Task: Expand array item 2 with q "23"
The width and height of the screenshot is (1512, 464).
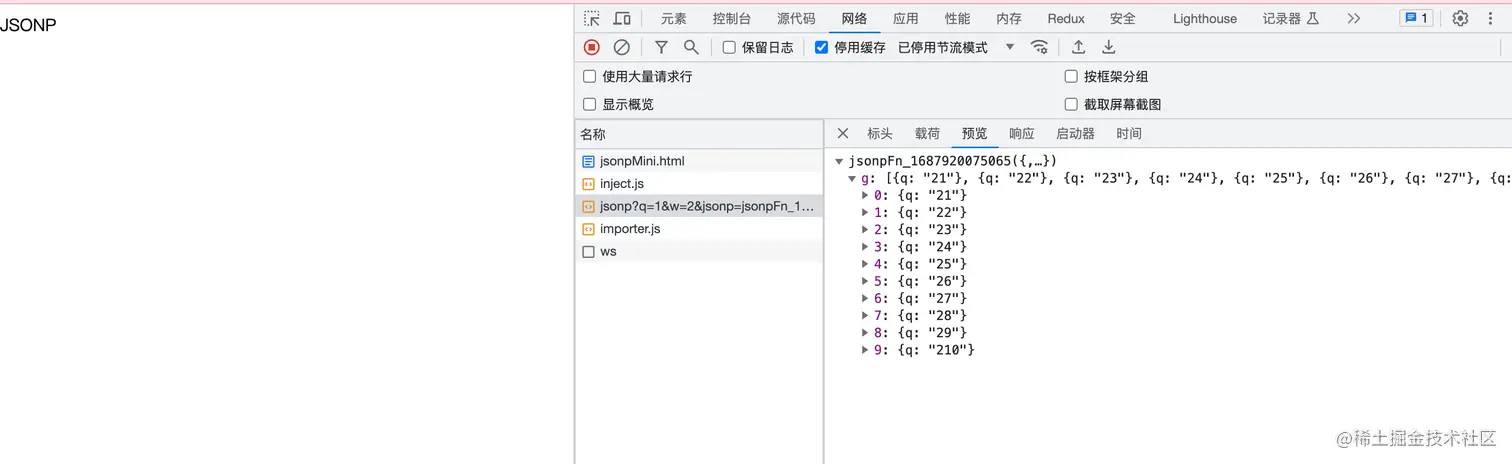Action: click(x=866, y=229)
